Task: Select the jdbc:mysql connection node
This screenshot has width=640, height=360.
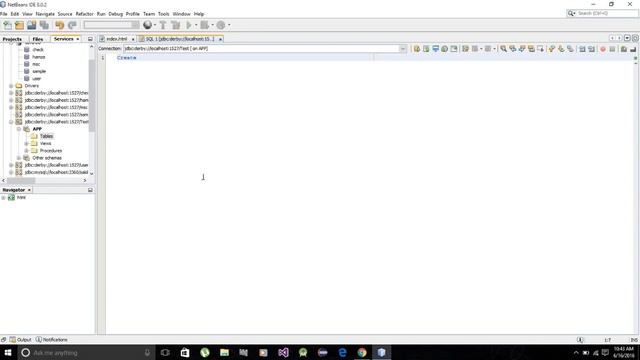Action: [56, 172]
